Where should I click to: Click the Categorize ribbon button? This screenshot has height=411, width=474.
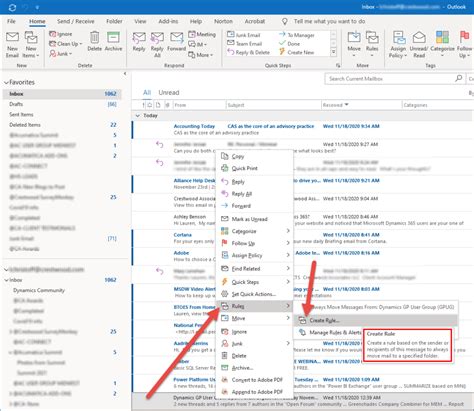pyautogui.click(x=442, y=44)
